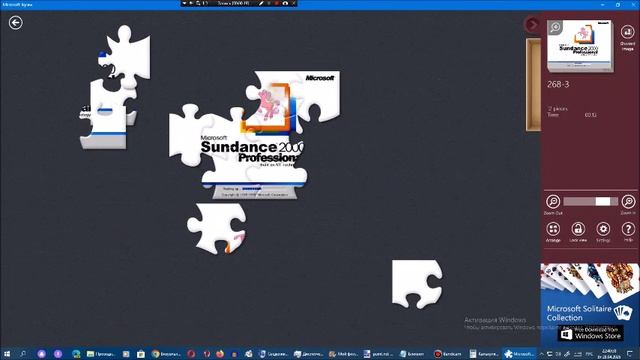Arrange the puzzle pieces

[x=553, y=229]
